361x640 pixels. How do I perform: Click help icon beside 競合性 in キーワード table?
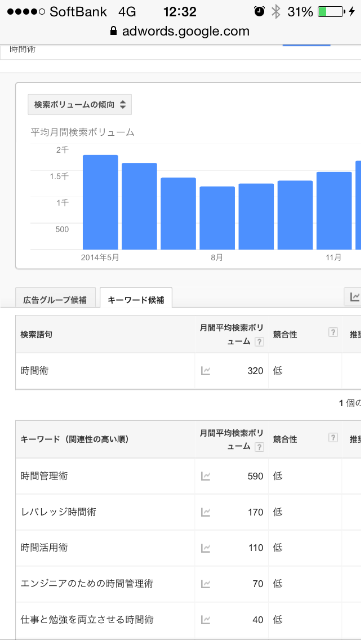point(333,437)
